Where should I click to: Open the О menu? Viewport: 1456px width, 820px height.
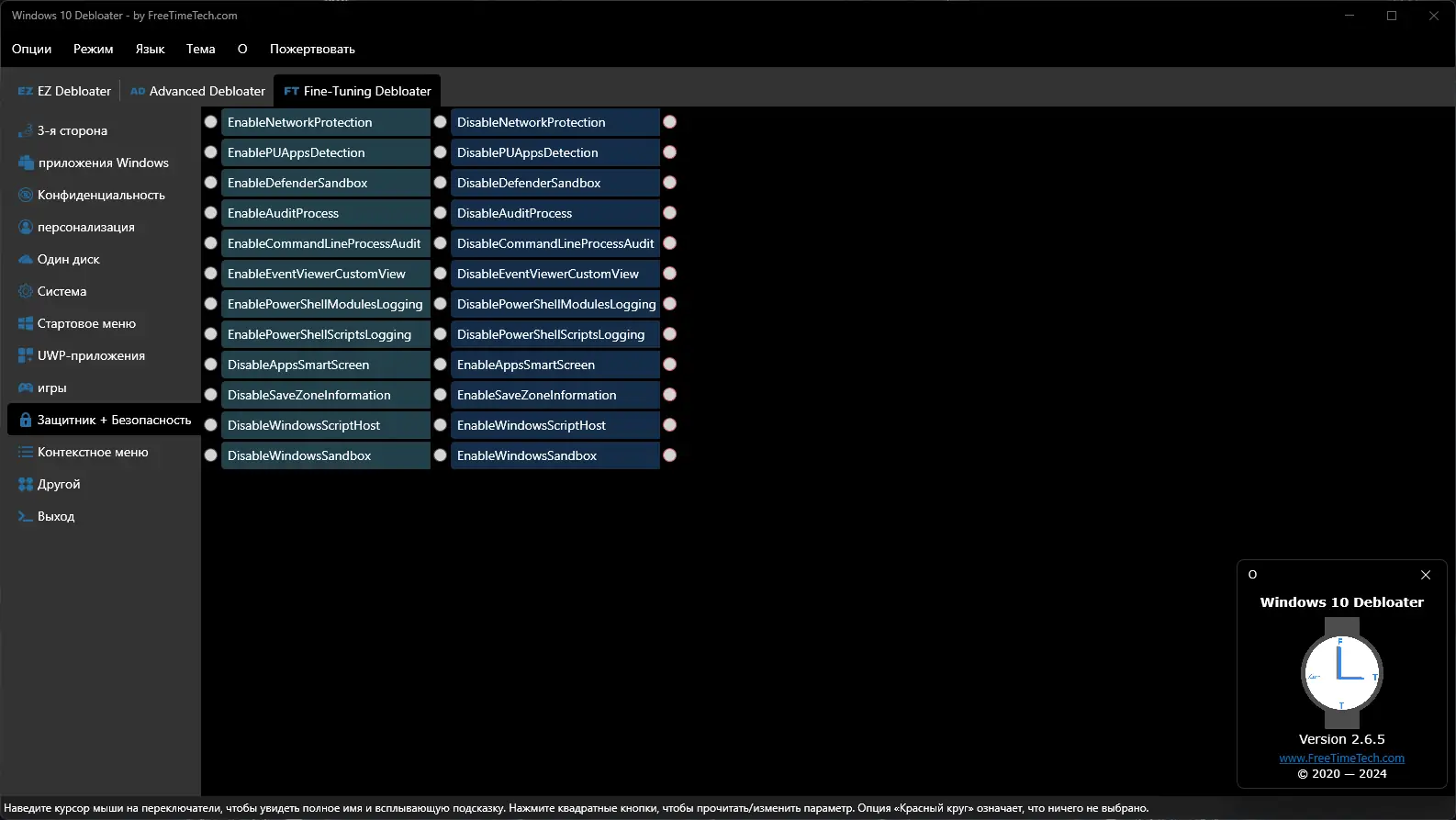[x=242, y=49]
